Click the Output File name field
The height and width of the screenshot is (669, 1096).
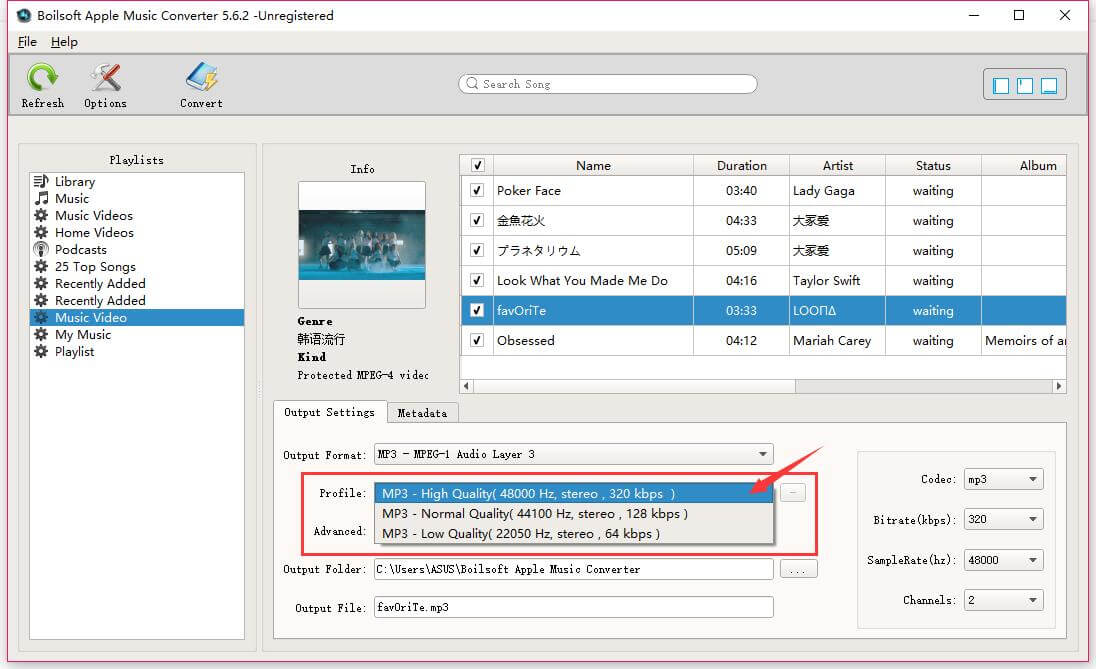point(573,607)
